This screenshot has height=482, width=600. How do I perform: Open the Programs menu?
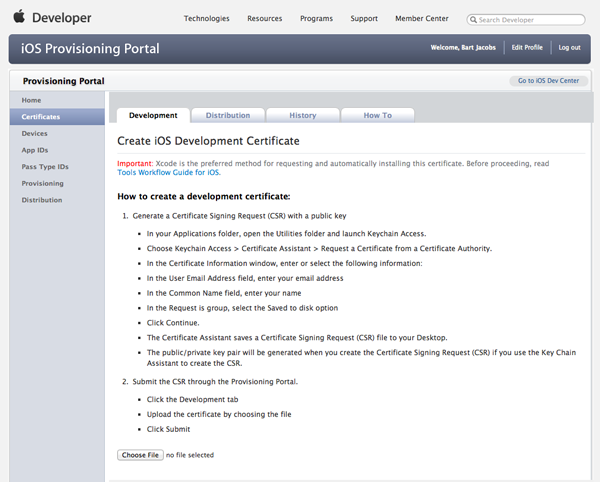(x=316, y=18)
